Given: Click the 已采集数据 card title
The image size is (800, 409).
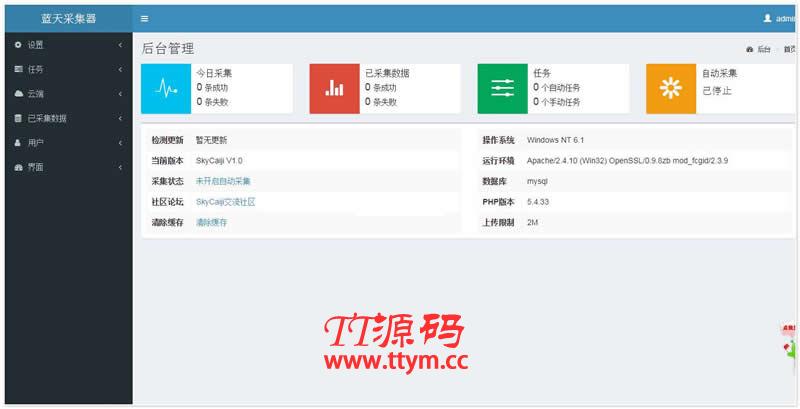Looking at the screenshot, I should [387, 73].
